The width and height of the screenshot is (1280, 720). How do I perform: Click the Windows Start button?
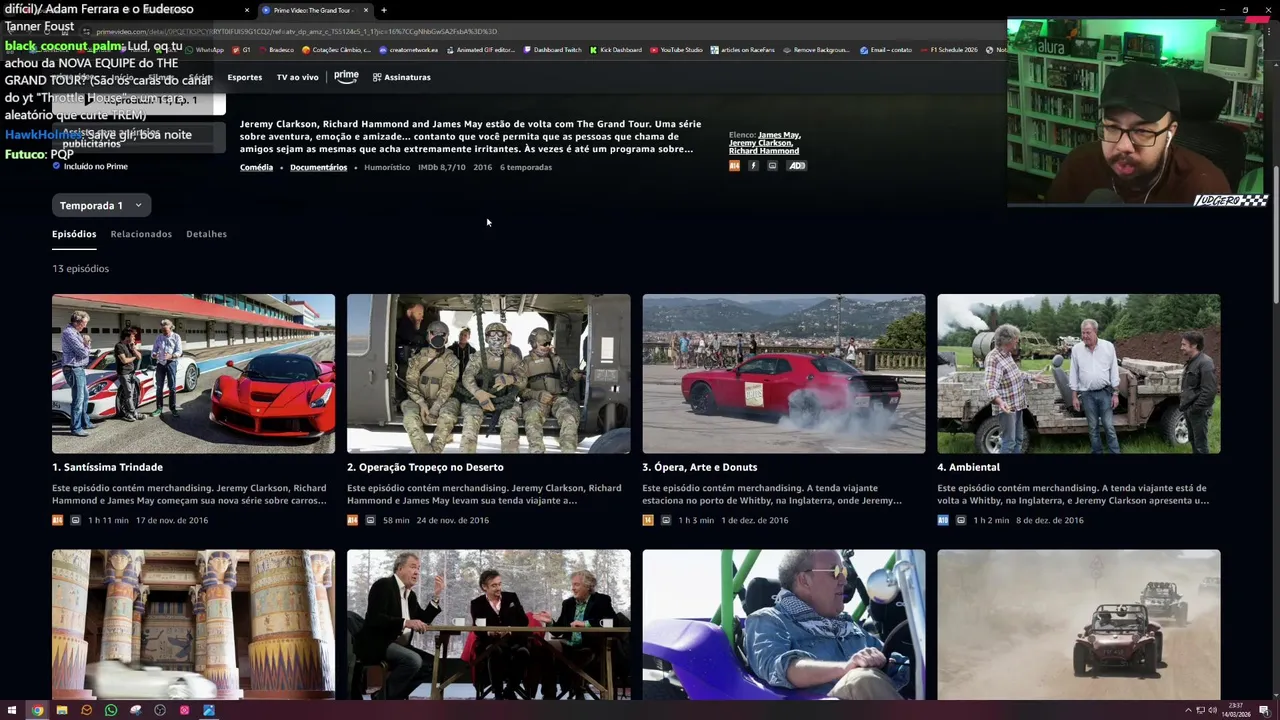(12, 710)
